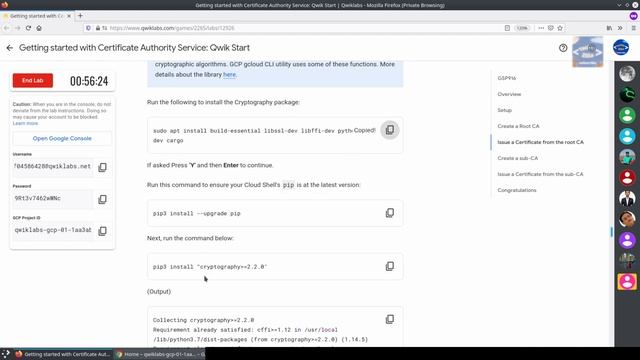This screenshot has width=640, height=360.
Task: Copy the output code block
Action: click(x=390, y=319)
